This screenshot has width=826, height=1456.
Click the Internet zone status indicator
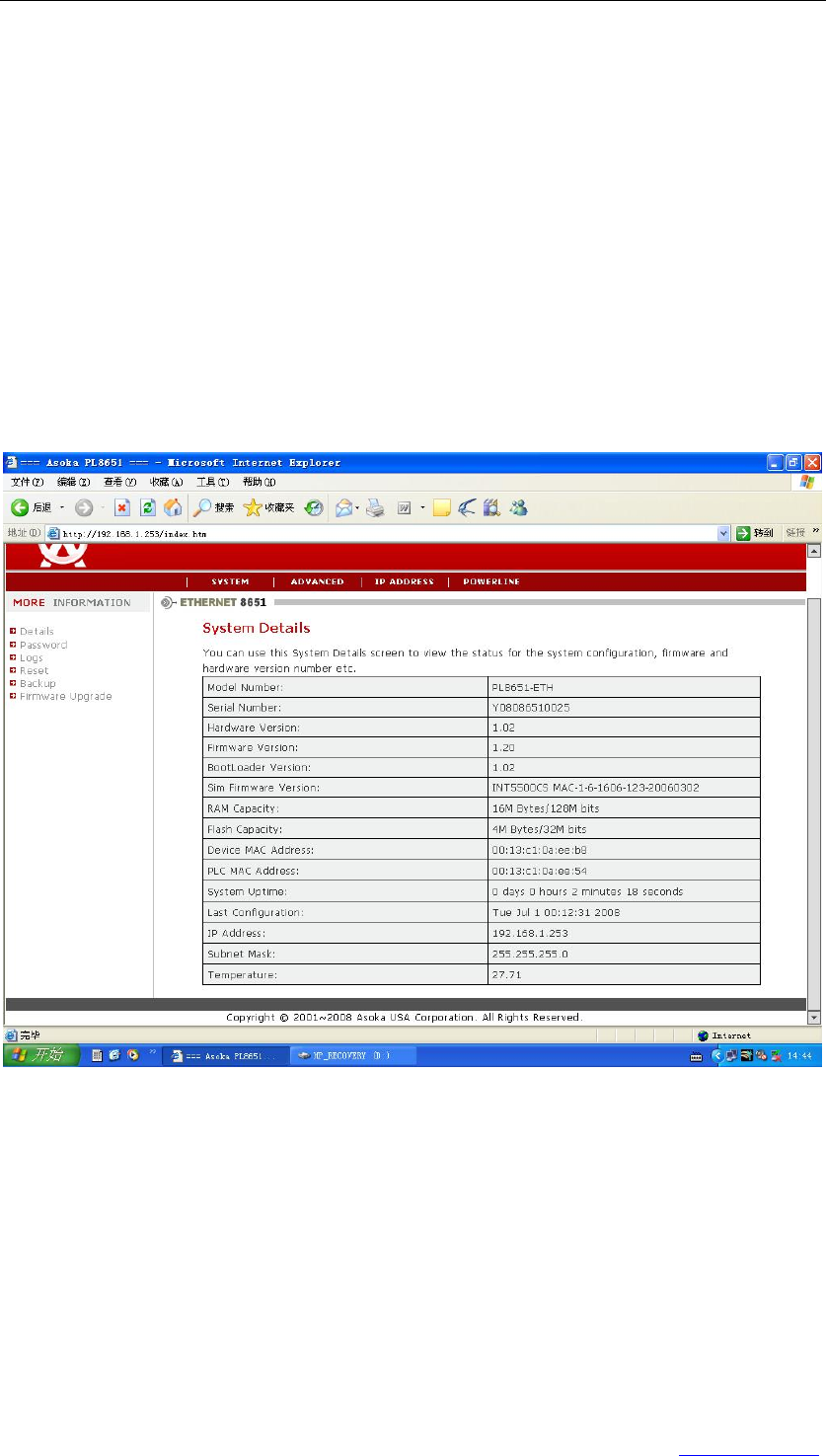tap(725, 1035)
